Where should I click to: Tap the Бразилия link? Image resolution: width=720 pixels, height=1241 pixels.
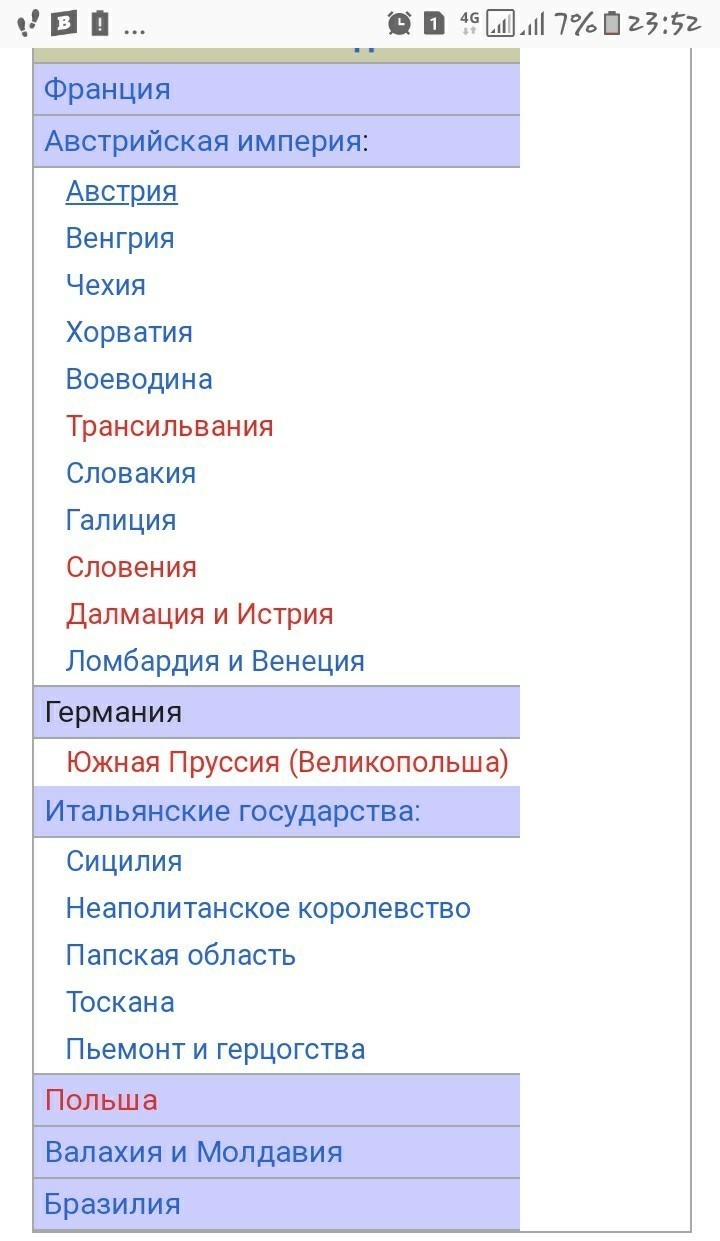pyautogui.click(x=112, y=1204)
